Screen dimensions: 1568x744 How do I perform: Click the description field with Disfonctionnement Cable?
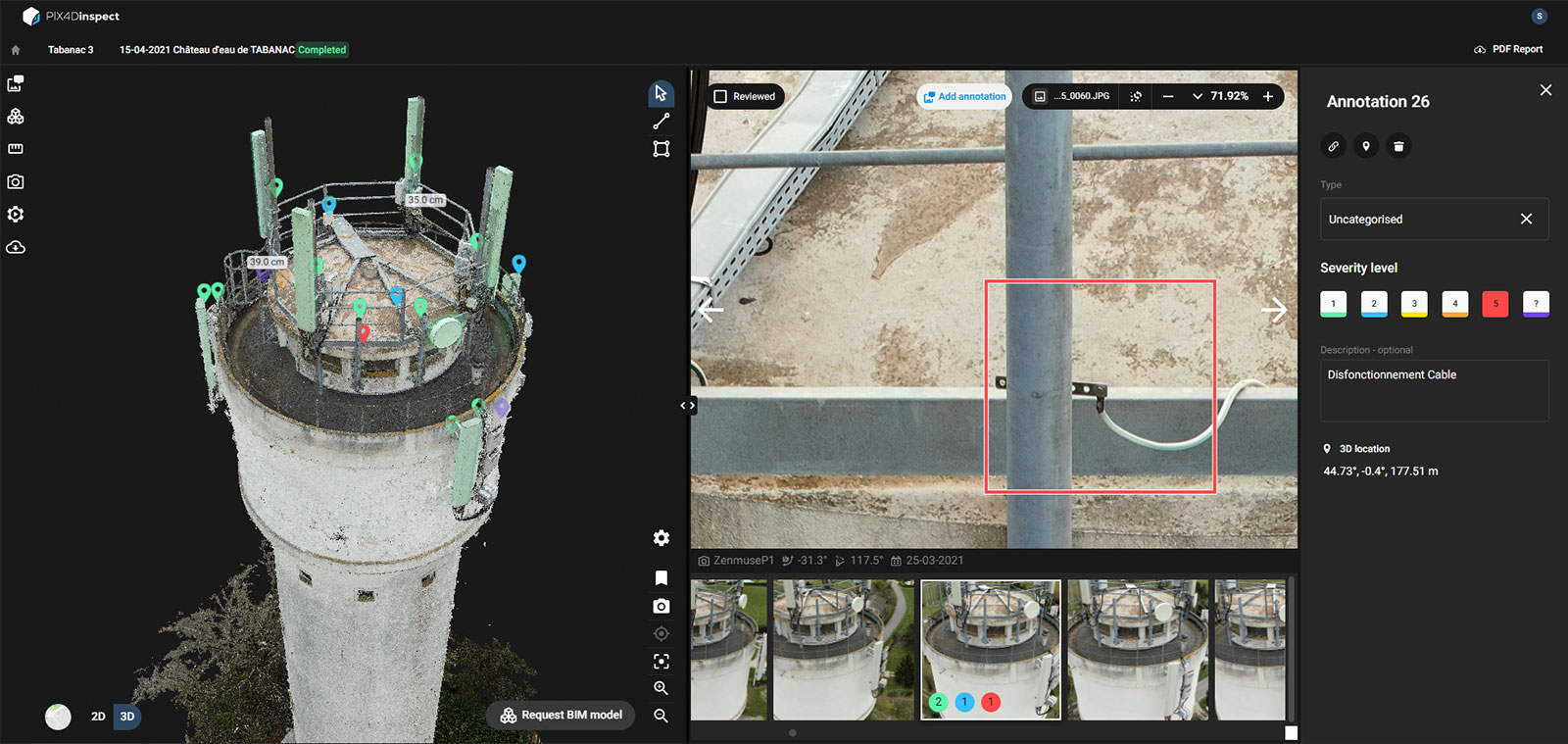[x=1434, y=391]
